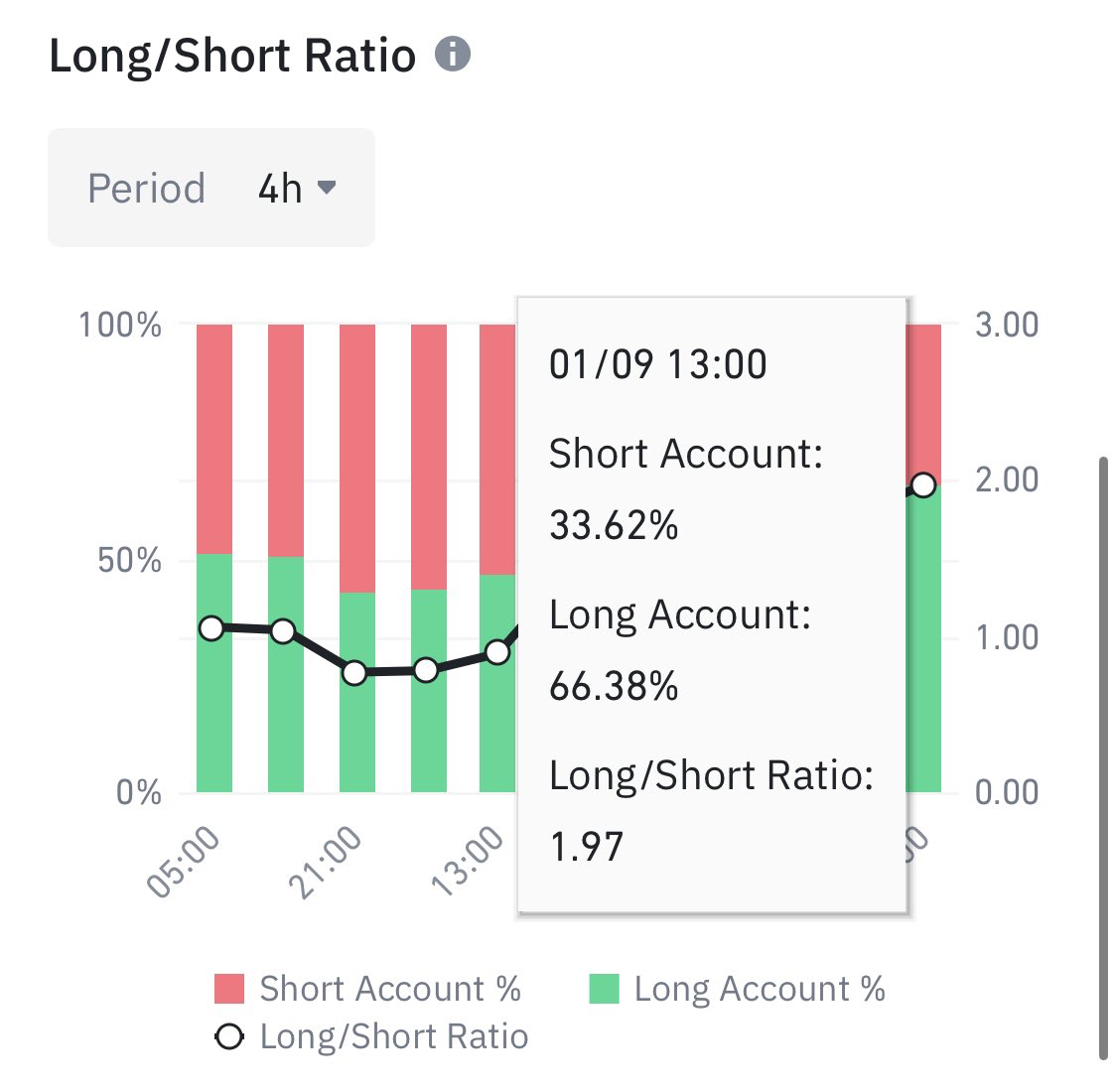Click the green Long Account legend swatch

(x=604, y=989)
